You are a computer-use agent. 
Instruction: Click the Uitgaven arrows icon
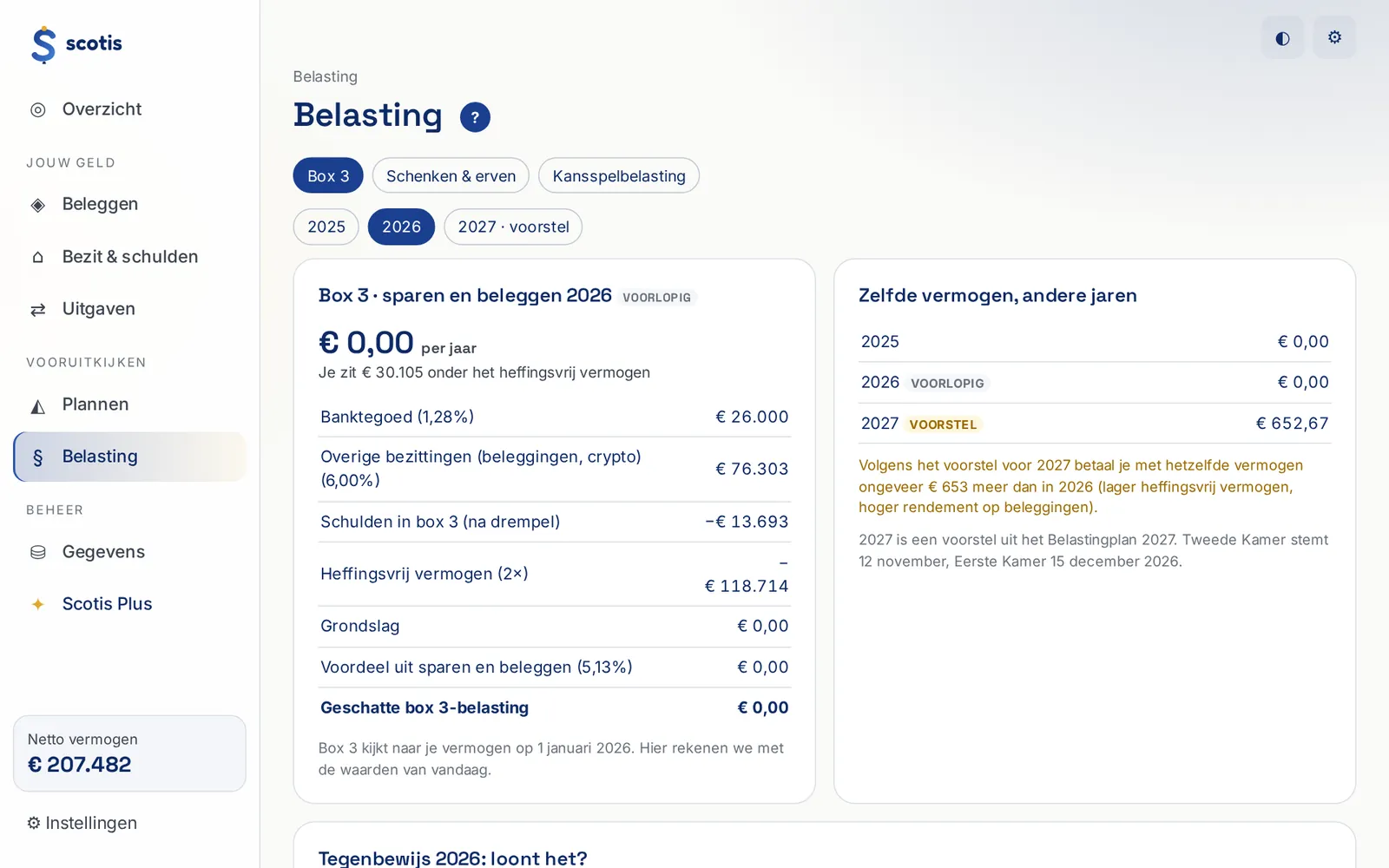coord(38,310)
